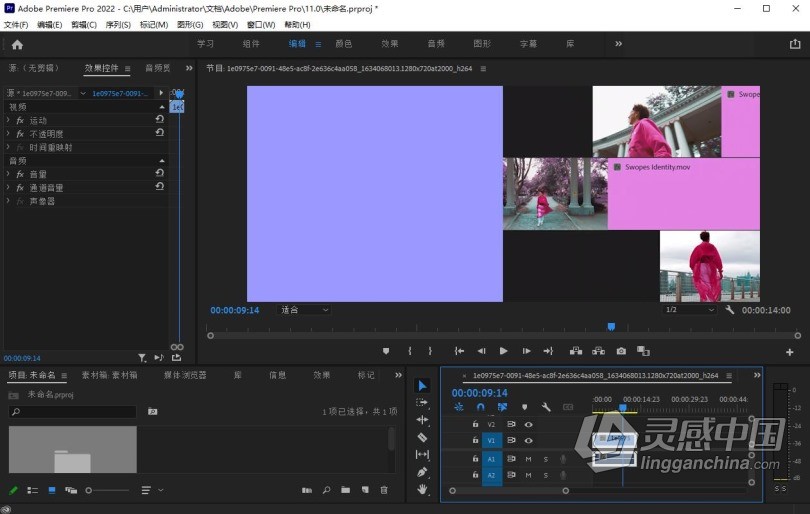Mark In point in Program monitor

(410, 351)
